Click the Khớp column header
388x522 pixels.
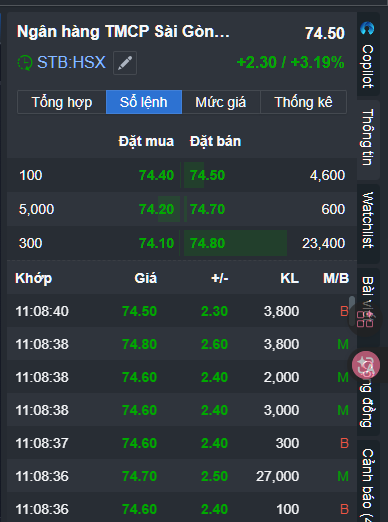(x=34, y=278)
